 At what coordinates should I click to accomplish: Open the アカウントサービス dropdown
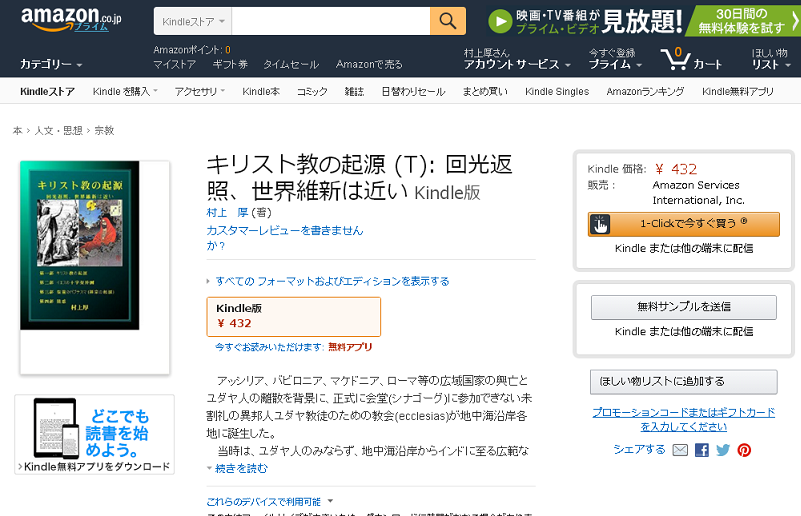[517, 64]
